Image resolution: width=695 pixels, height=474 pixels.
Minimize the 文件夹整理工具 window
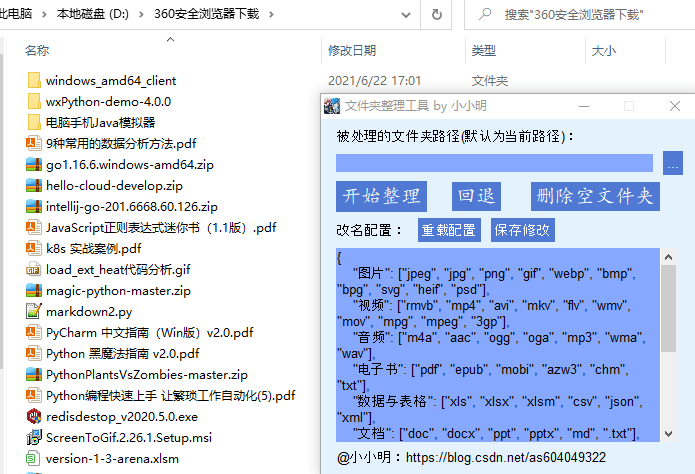(x=584, y=106)
